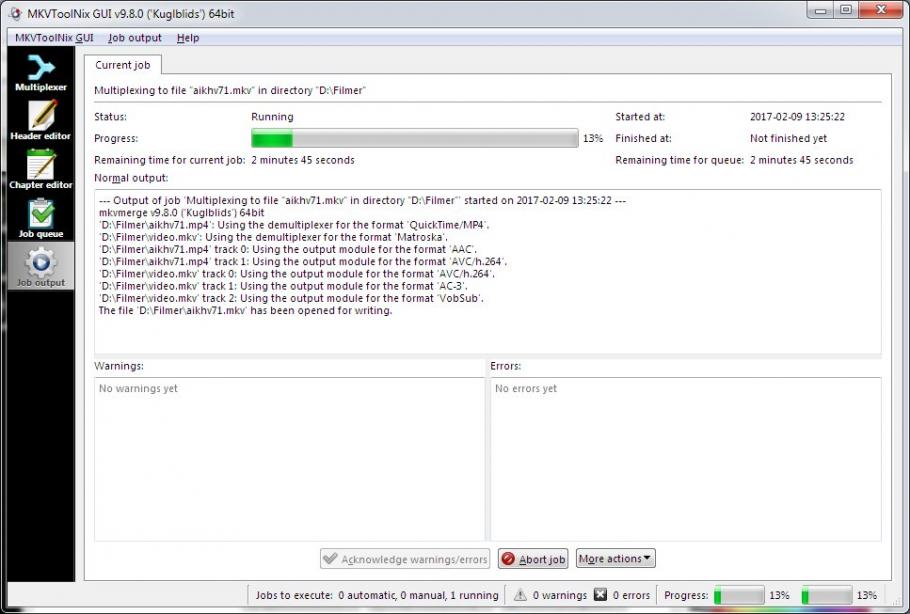Click the Abort job button
This screenshot has width=910, height=614.
coord(533,559)
